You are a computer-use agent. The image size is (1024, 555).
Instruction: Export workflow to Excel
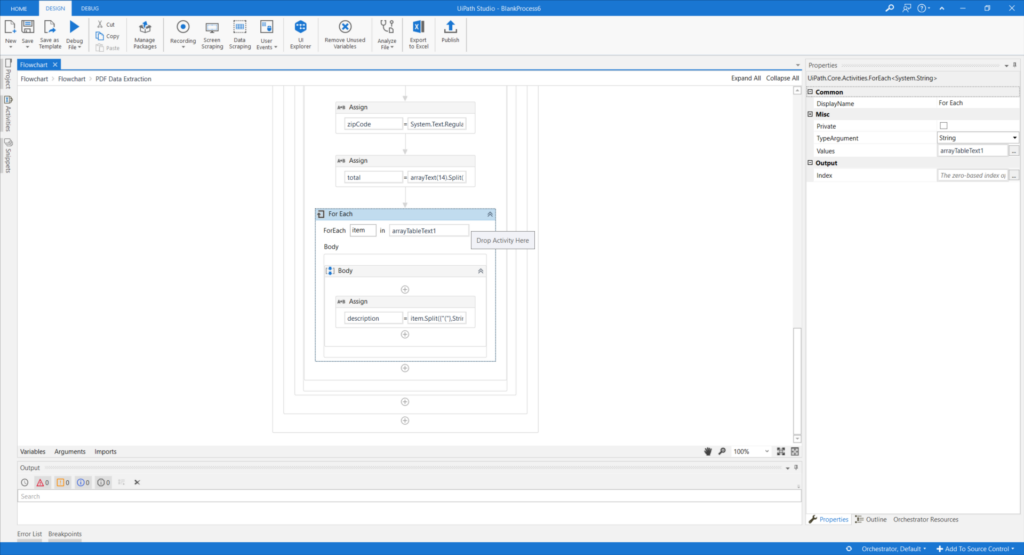[419, 34]
